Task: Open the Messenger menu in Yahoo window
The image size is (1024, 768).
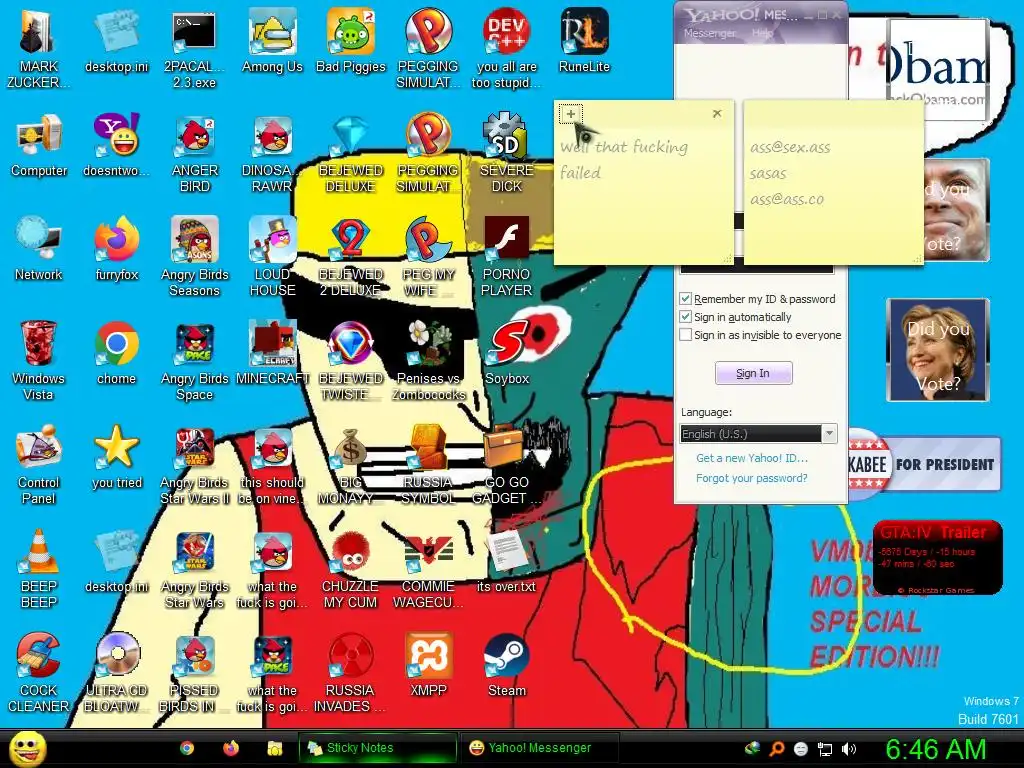Action: point(709,33)
